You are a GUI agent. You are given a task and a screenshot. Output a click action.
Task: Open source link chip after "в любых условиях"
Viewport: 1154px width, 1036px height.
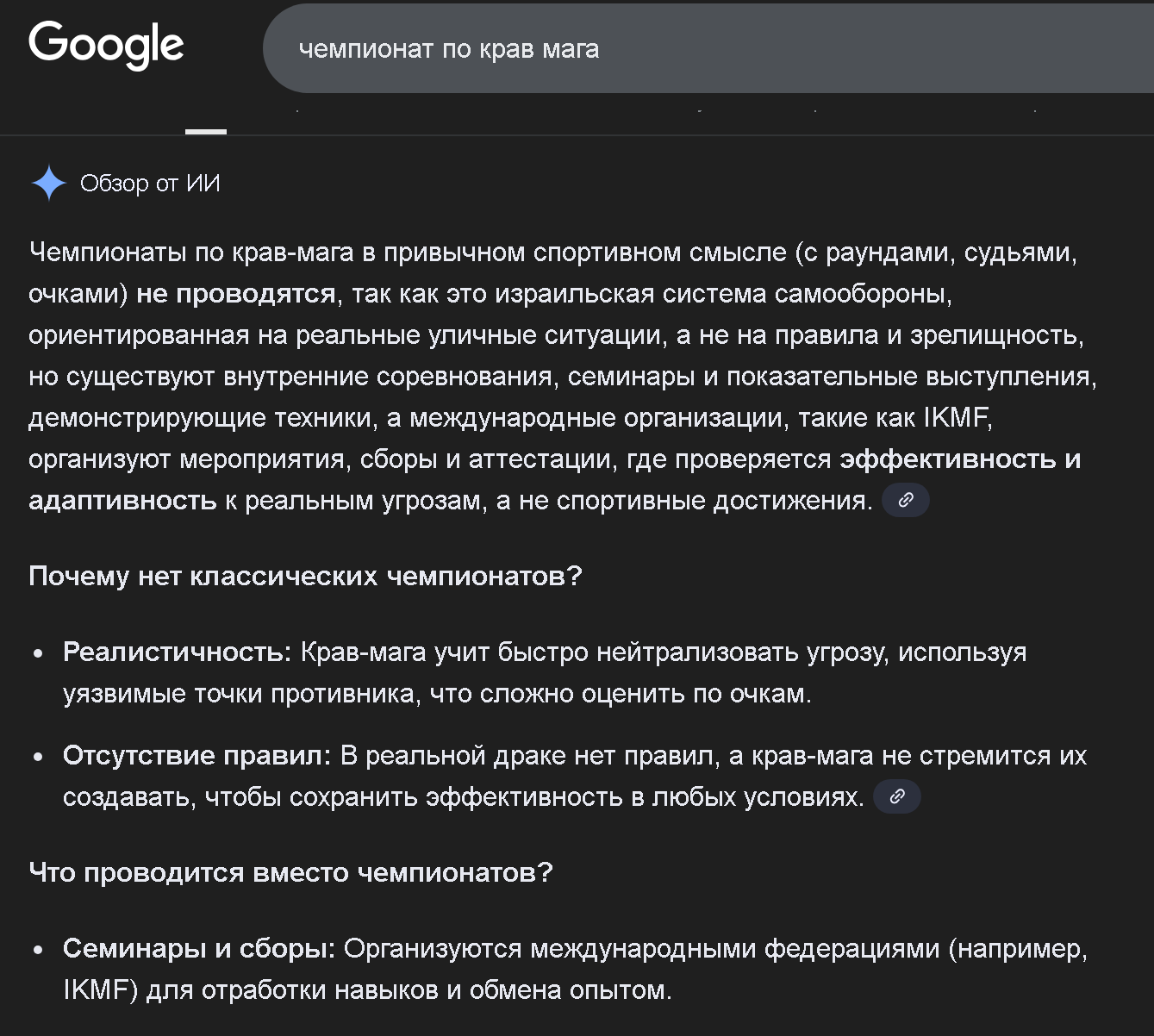coord(896,796)
